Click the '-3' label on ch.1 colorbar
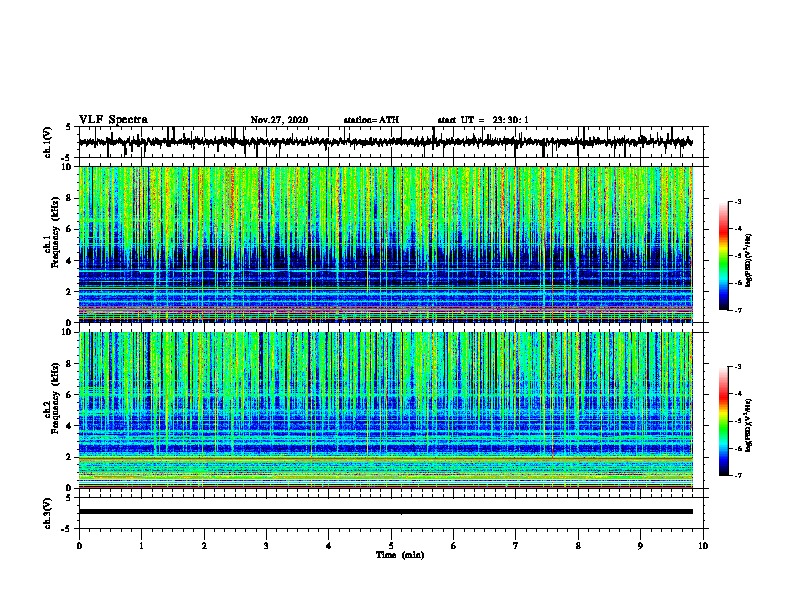The height and width of the screenshot is (612, 792). [738, 201]
